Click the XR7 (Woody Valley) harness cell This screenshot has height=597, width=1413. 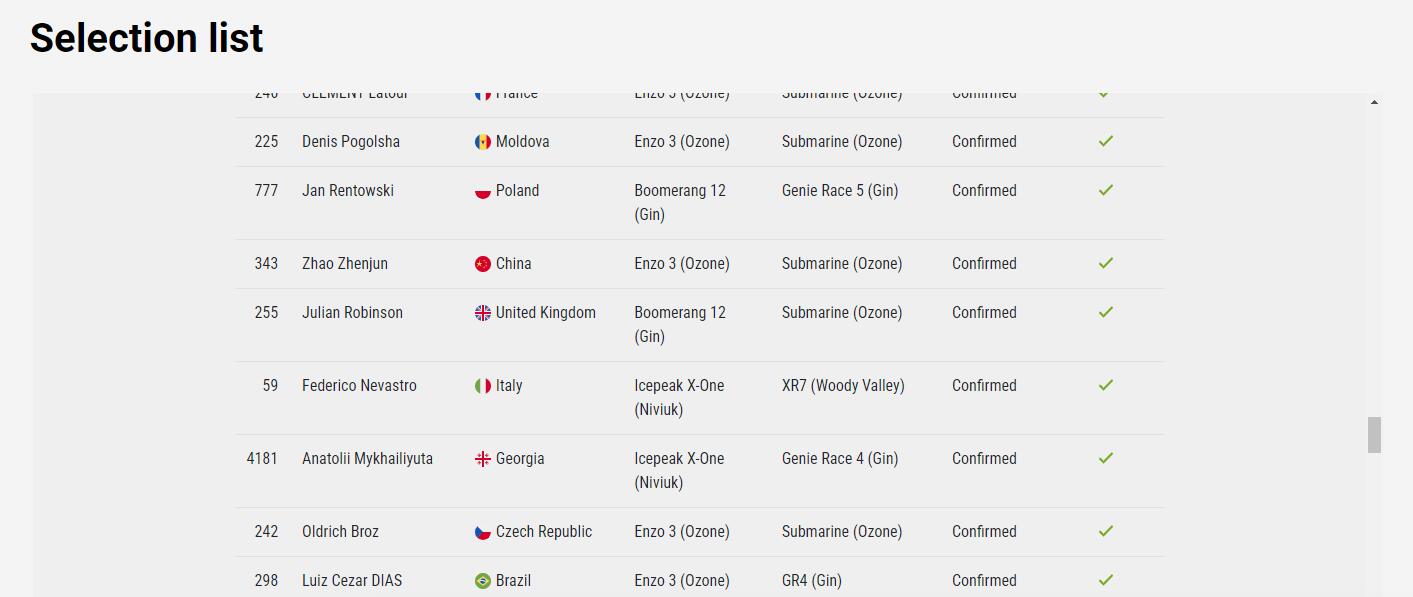pyautogui.click(x=843, y=386)
